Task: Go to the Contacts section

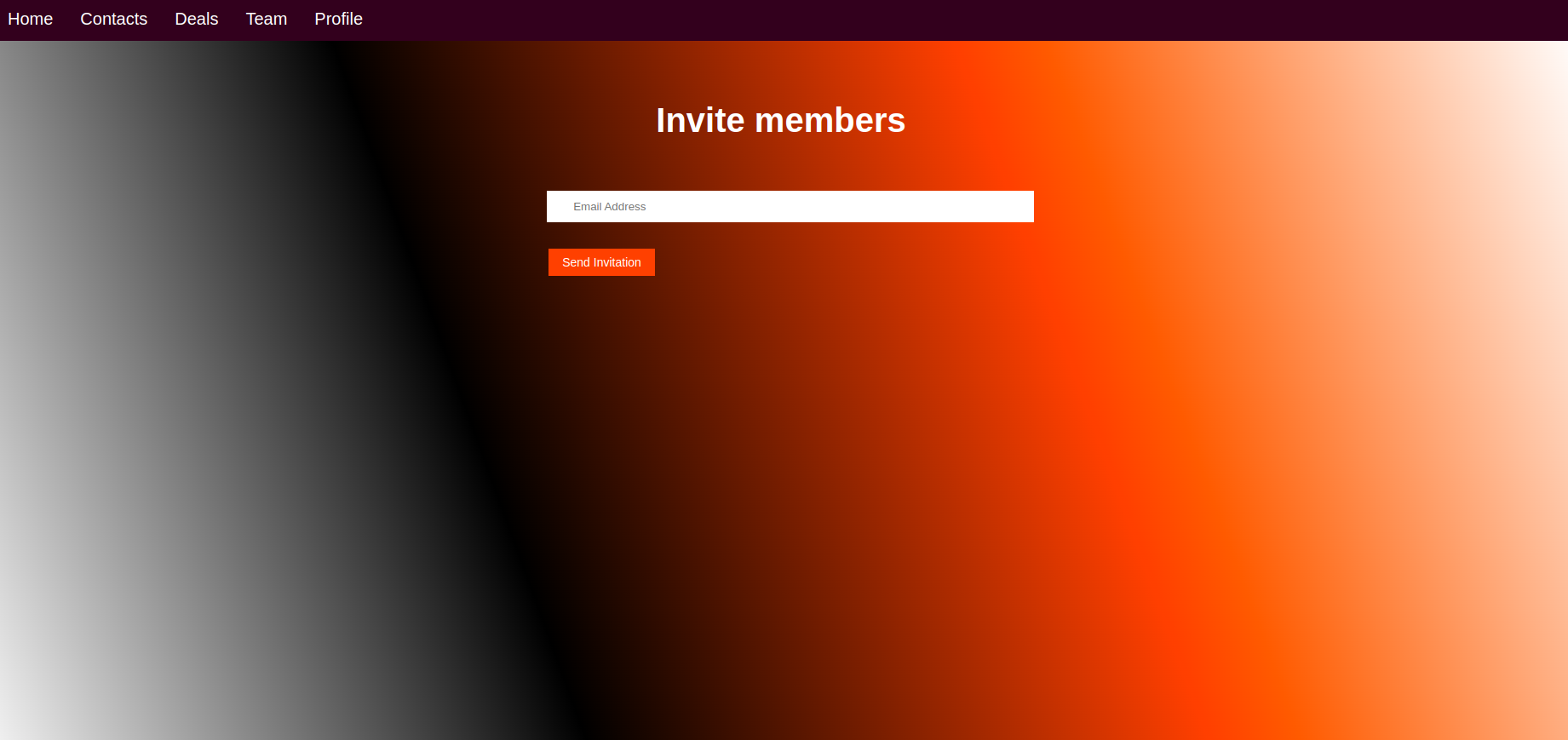Action: pos(113,19)
